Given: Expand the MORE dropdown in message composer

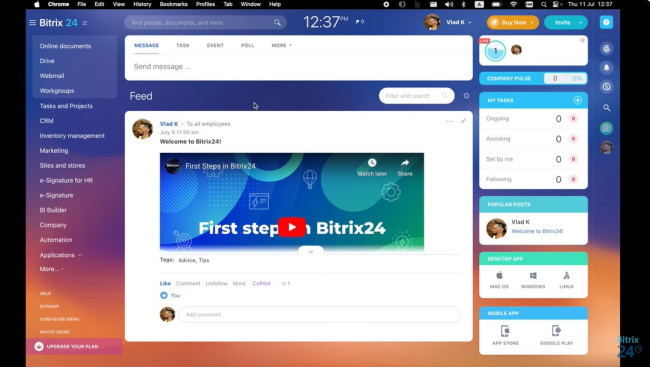Looking at the screenshot, I should click(281, 45).
